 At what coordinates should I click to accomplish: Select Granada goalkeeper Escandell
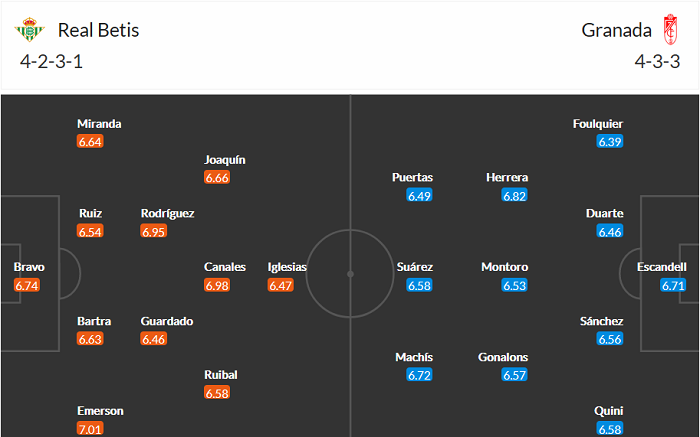click(662, 267)
